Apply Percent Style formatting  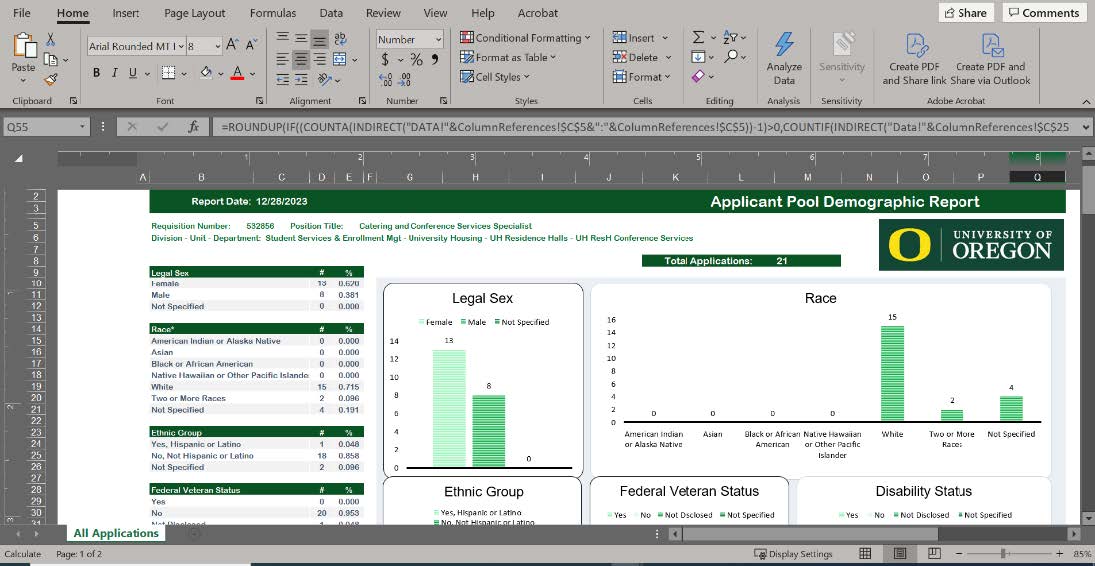click(416, 59)
